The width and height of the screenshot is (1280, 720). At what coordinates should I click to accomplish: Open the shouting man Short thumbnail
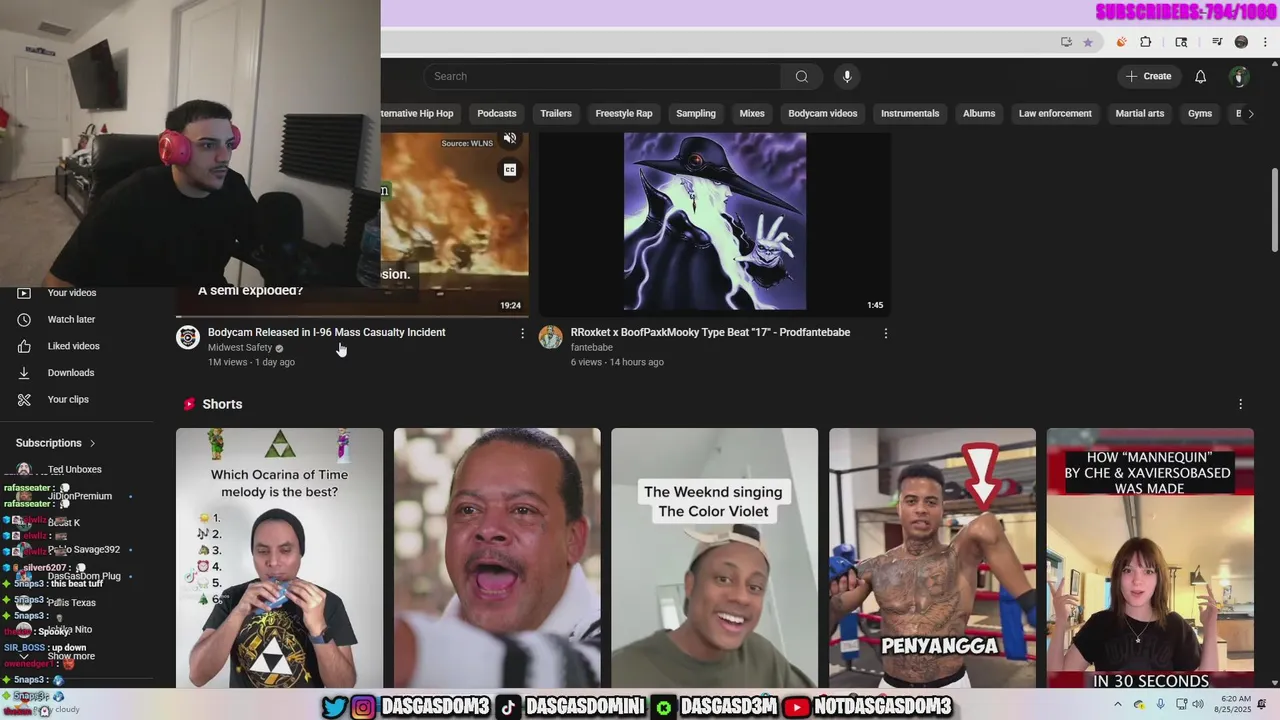point(497,558)
